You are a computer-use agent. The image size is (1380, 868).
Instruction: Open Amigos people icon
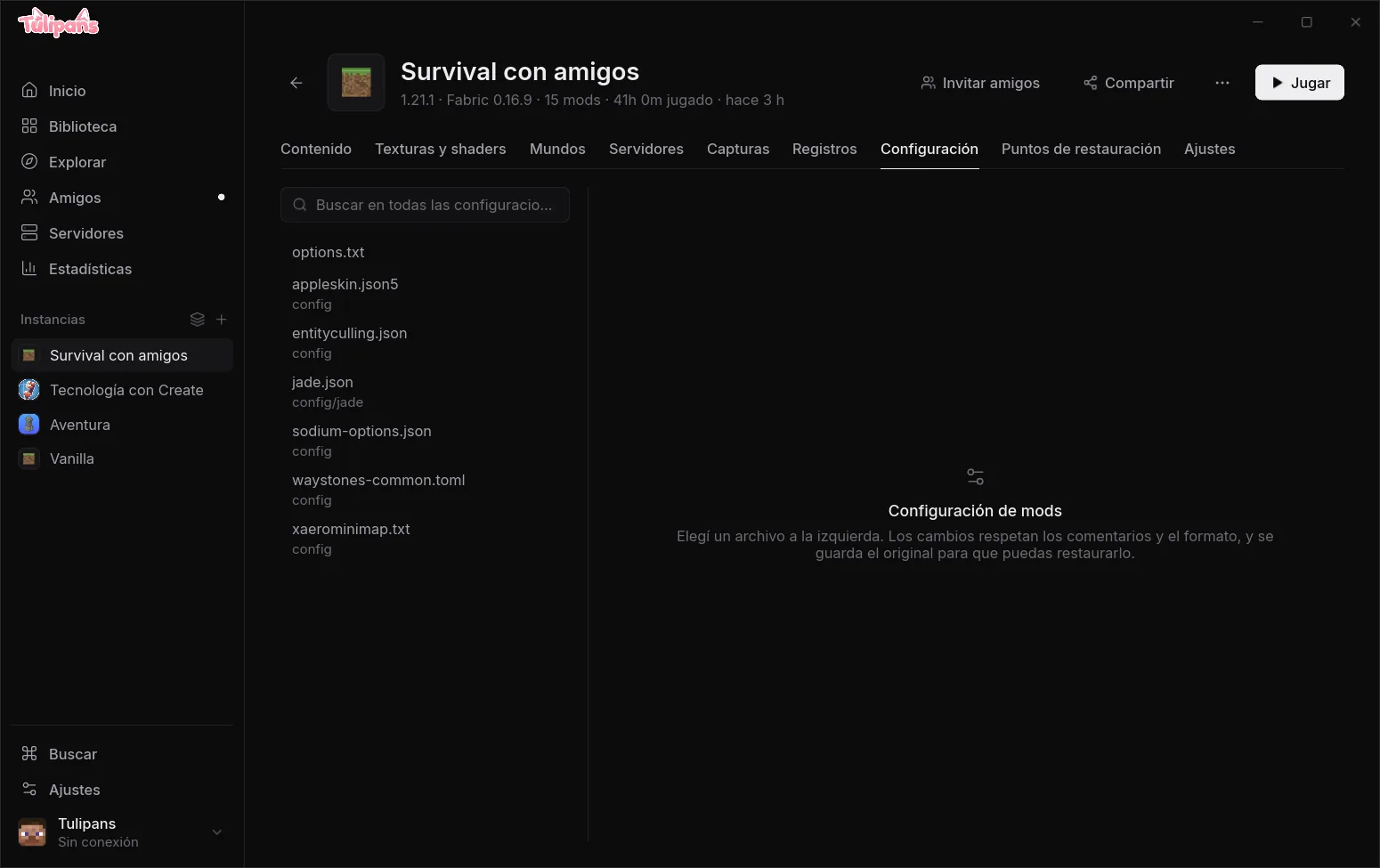29,198
